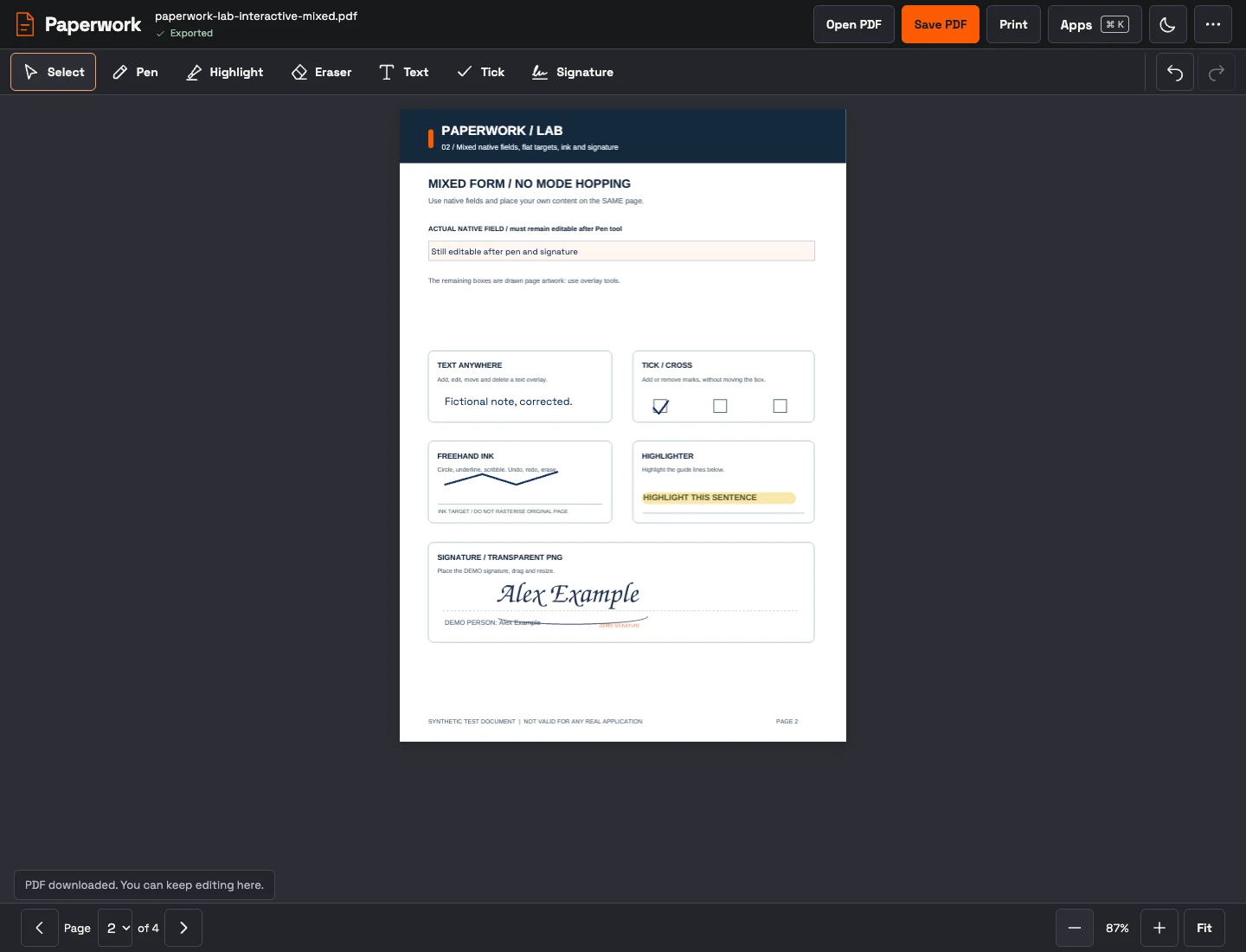
Task: Zoom out of the document
Action: (x=1075, y=928)
